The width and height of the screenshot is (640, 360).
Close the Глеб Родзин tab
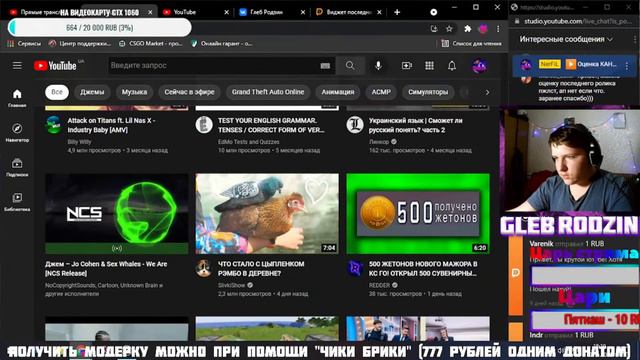click(x=303, y=12)
